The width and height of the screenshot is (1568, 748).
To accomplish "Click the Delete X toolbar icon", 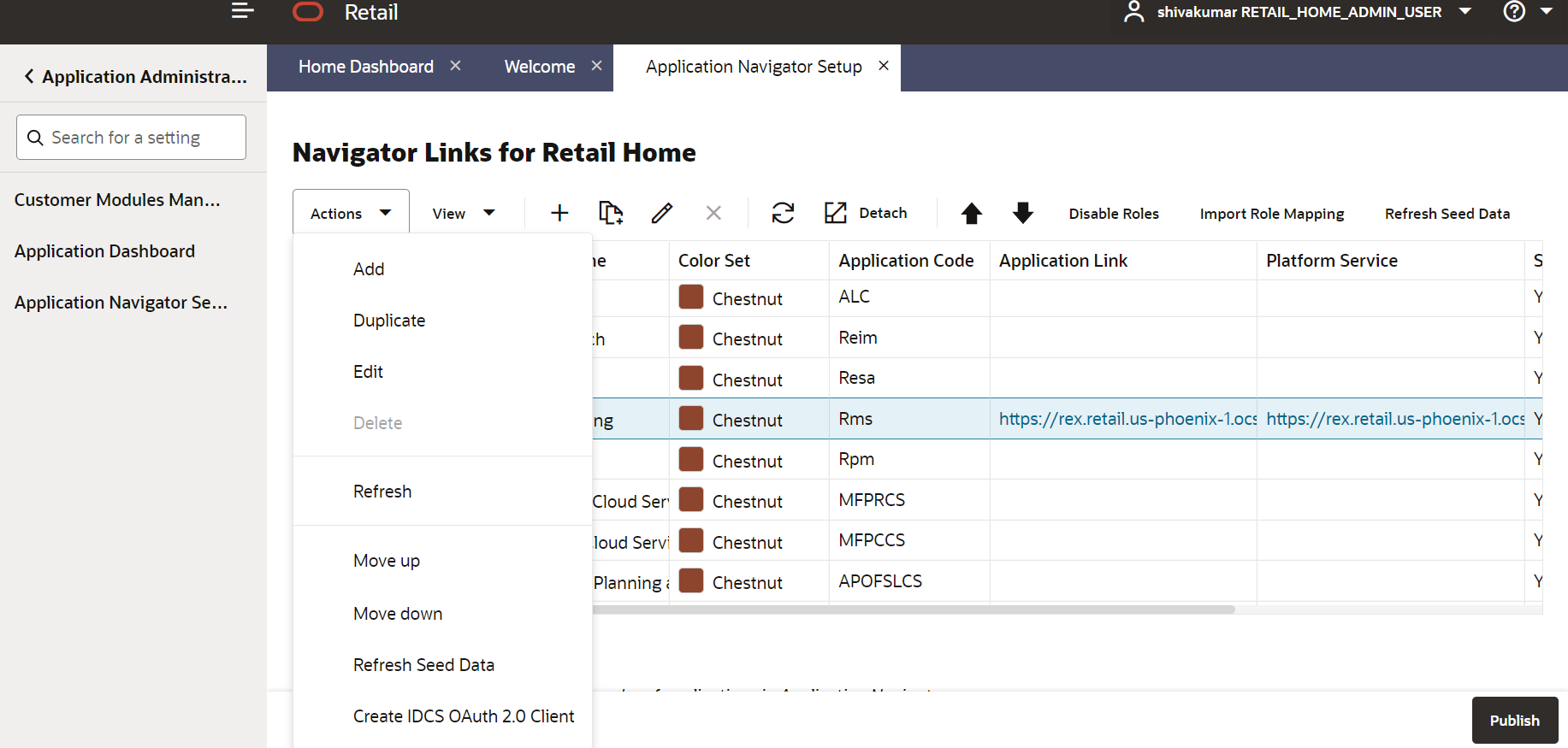I will pyautogui.click(x=713, y=213).
